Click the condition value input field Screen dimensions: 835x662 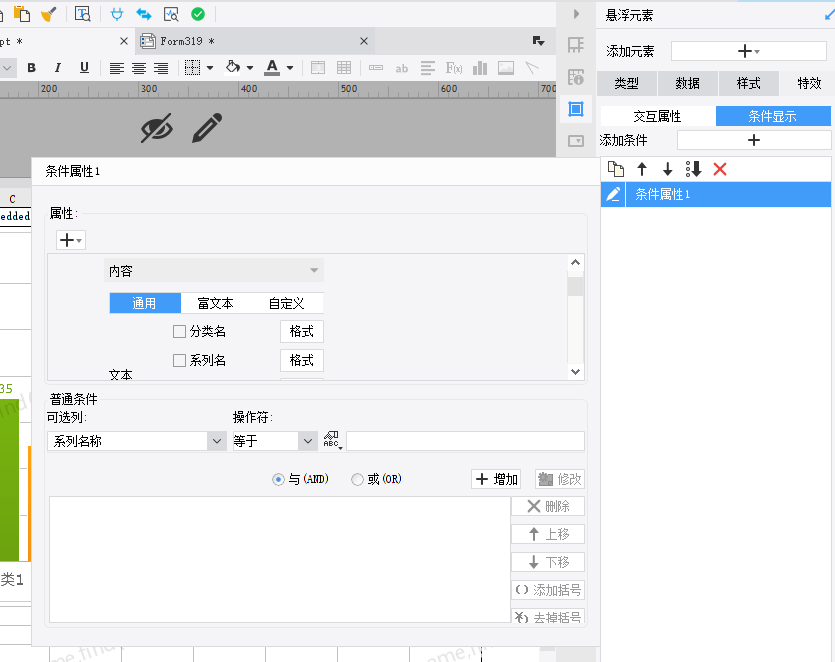465,441
